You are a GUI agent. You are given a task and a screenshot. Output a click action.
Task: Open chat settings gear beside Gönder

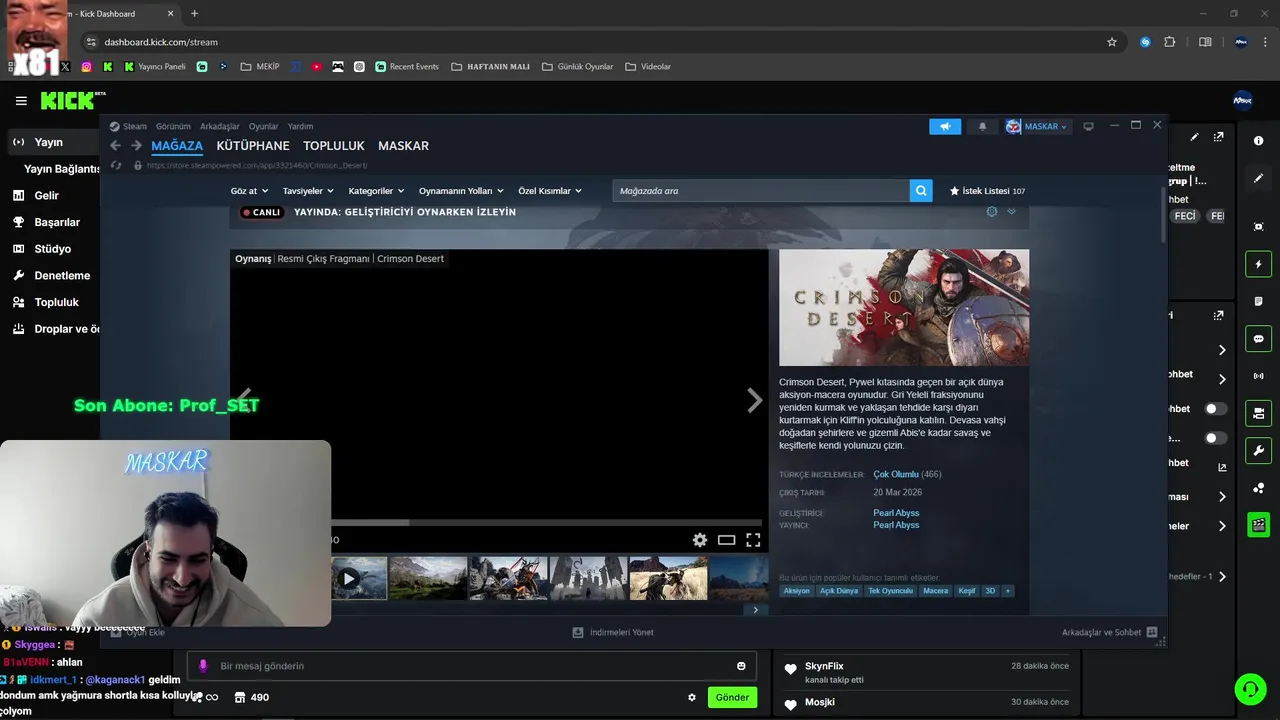[x=691, y=697]
